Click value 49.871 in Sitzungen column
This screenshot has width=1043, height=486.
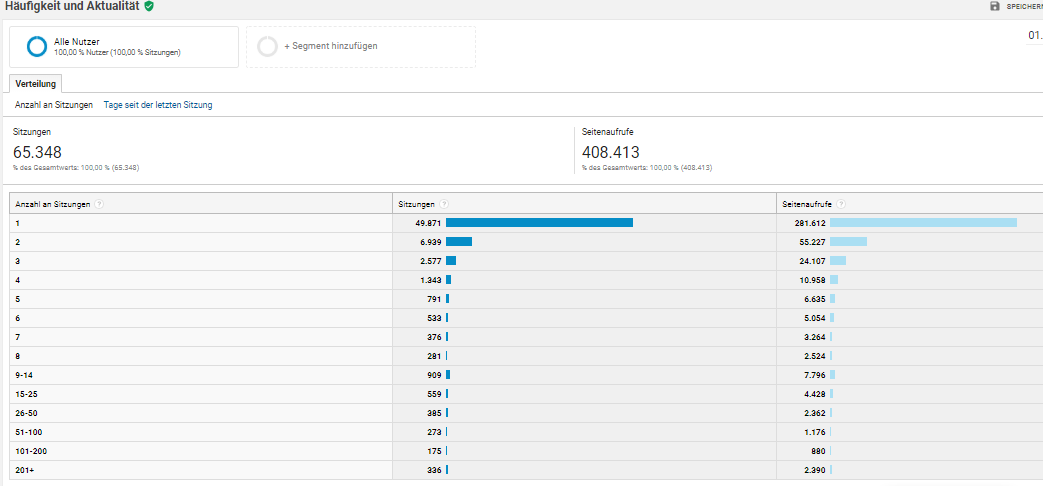pos(428,223)
